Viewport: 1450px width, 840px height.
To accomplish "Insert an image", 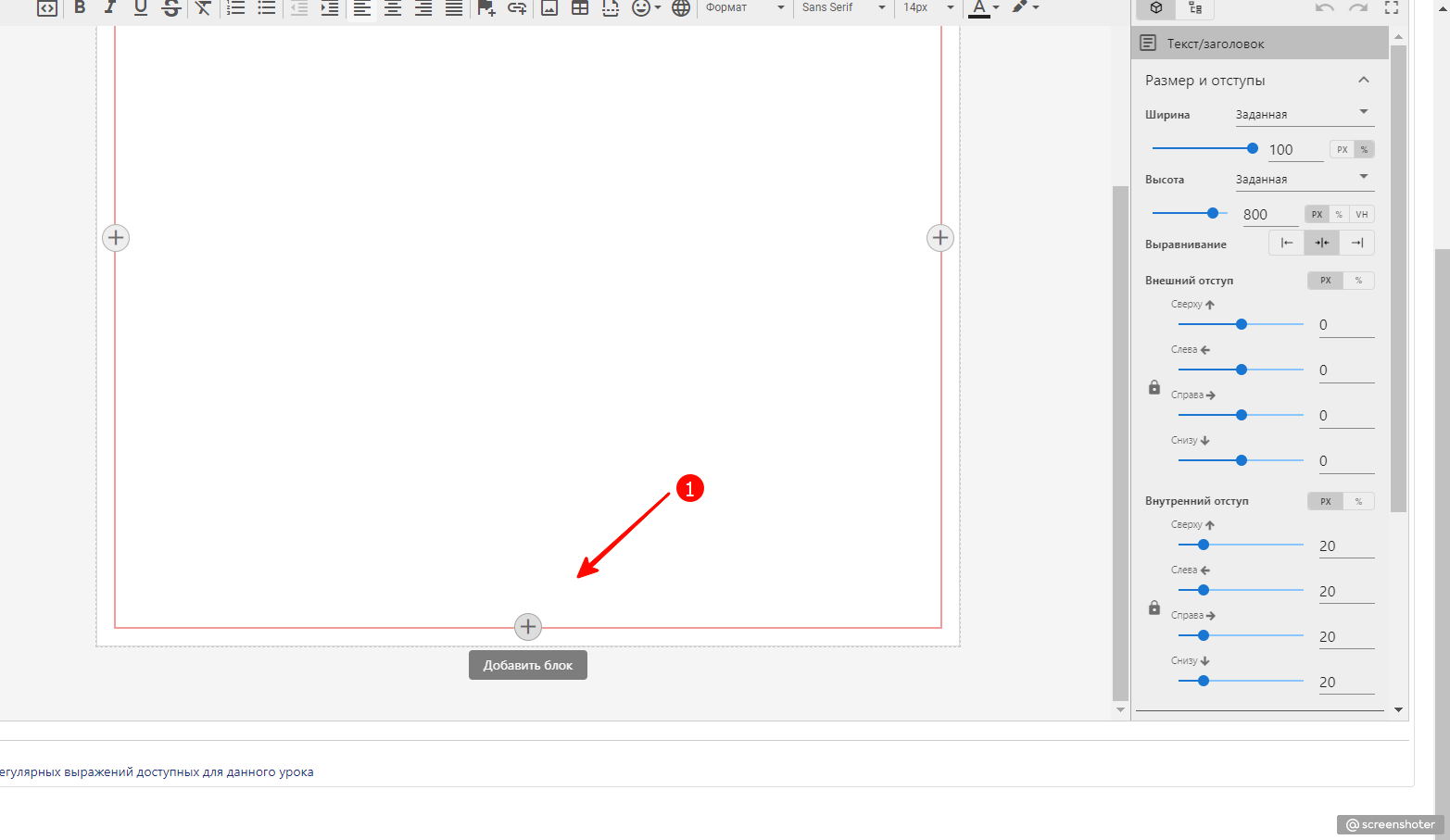I will pyautogui.click(x=549, y=8).
